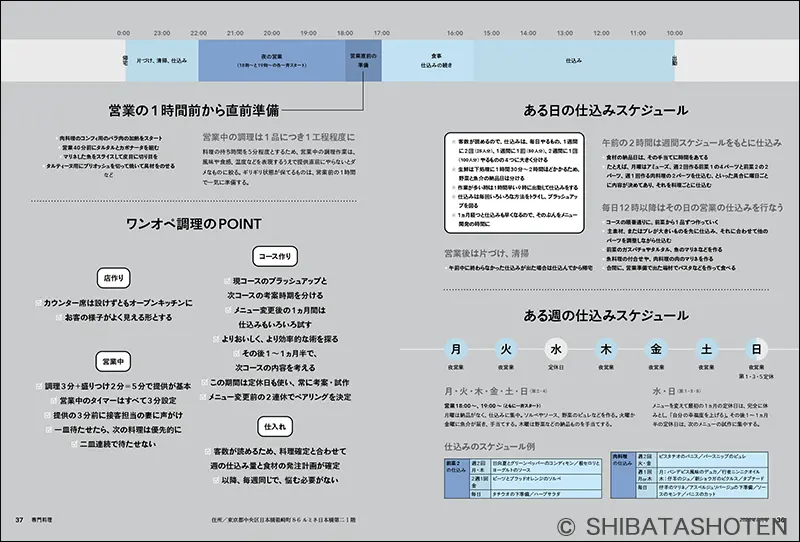Click the 仕込みのスケジュール例 label
Image resolution: width=800 pixels, height=542 pixels.
[489, 447]
